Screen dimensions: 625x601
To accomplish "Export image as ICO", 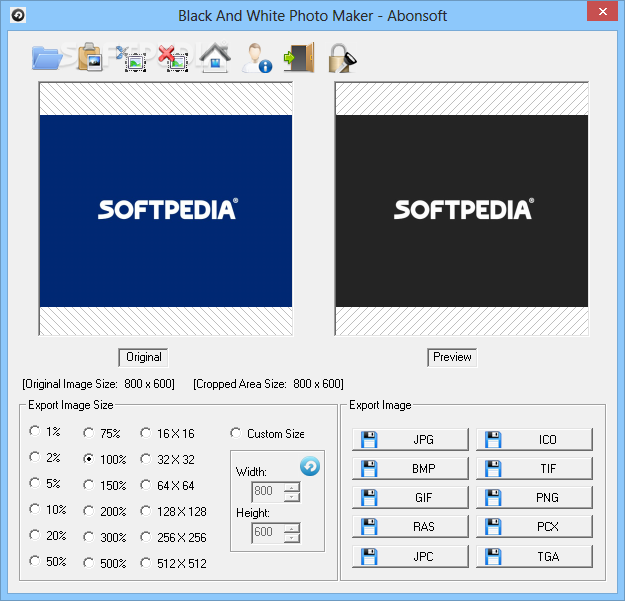I will (534, 440).
